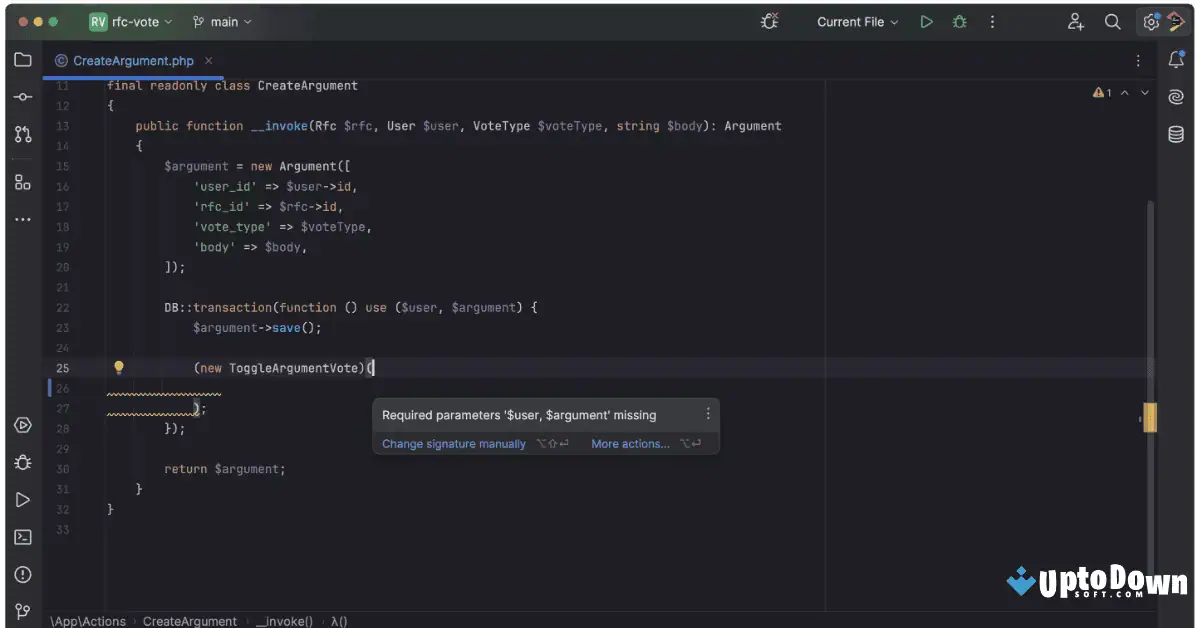Open the rfc-vote project dropdown

click(x=127, y=21)
